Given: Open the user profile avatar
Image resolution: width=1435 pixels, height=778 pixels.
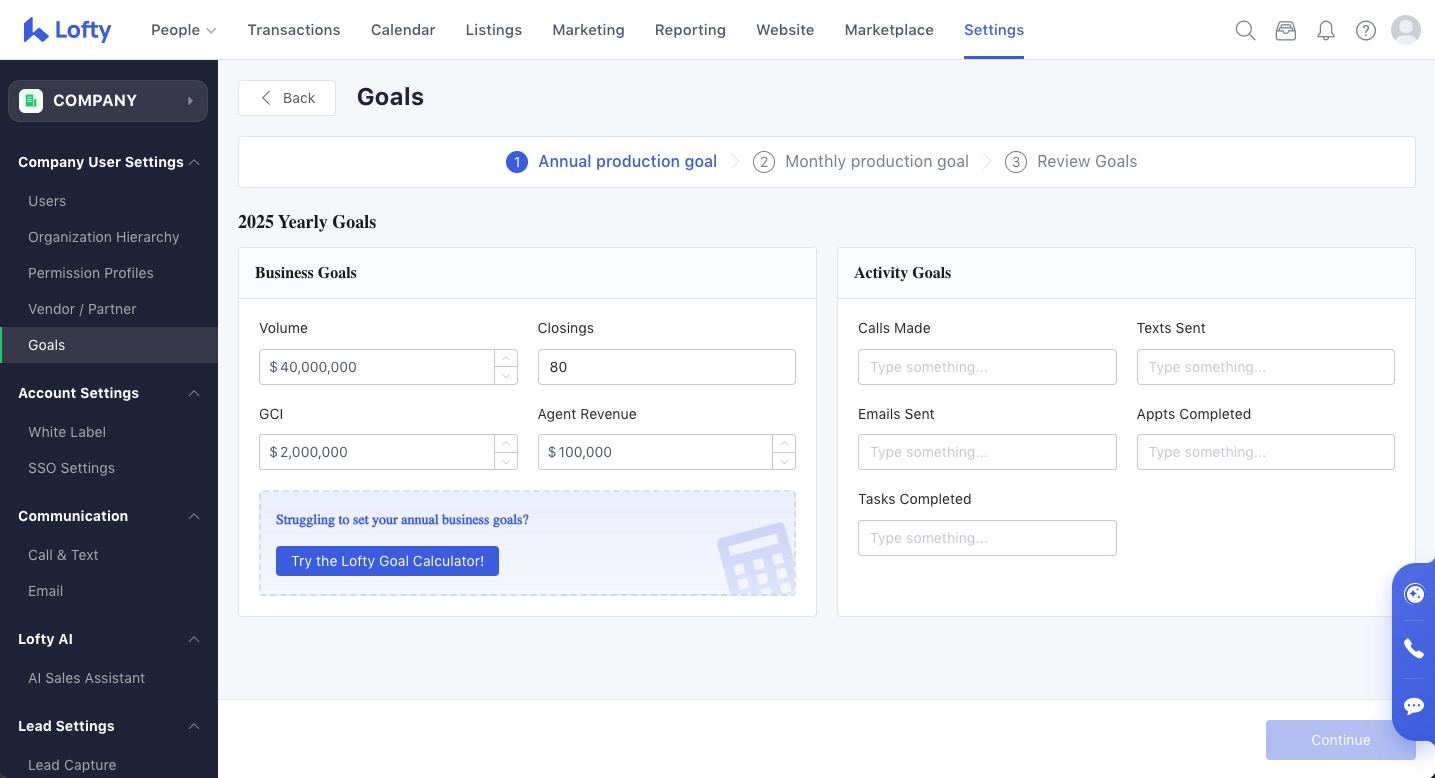Looking at the screenshot, I should click(1406, 30).
